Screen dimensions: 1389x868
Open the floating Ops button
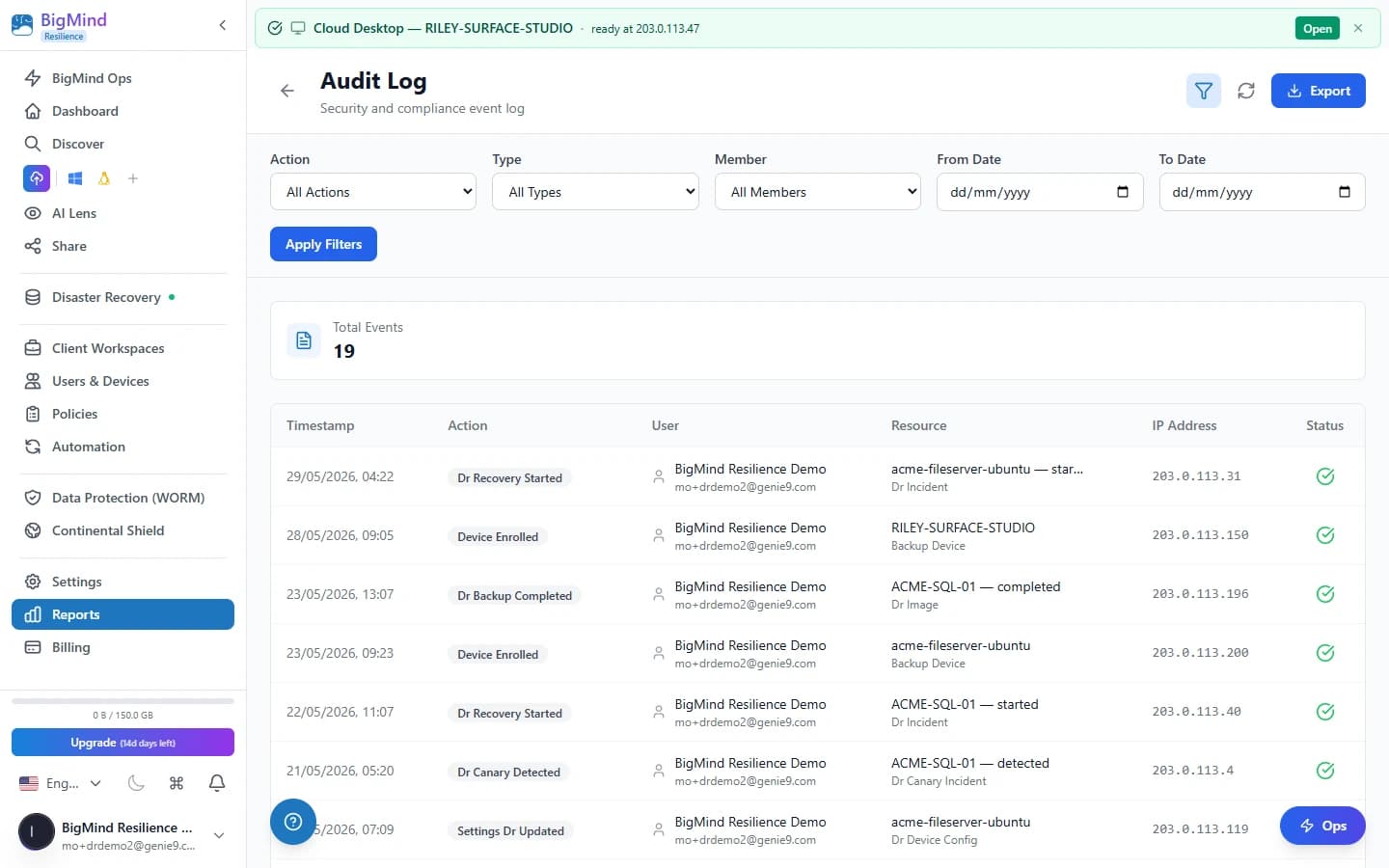click(x=1322, y=826)
